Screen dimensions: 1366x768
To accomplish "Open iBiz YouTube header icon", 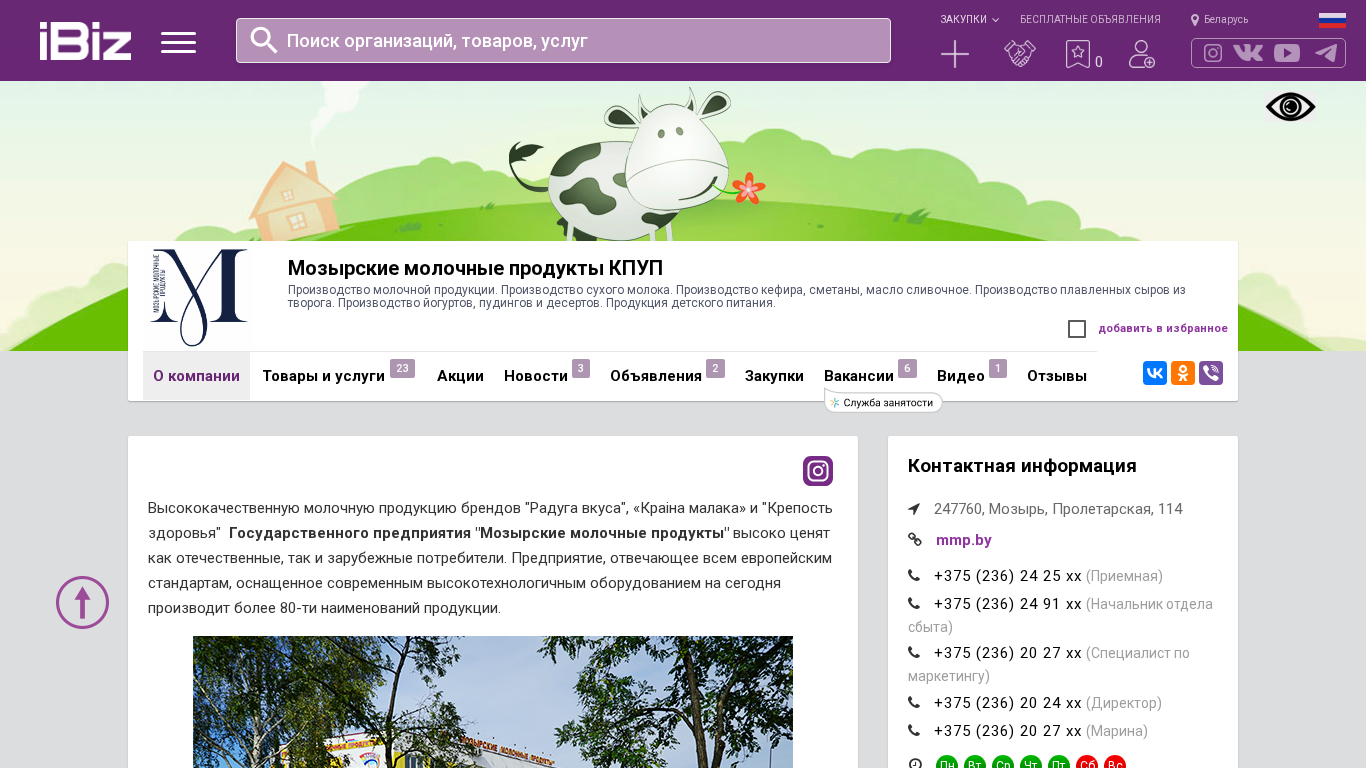I will click(x=1287, y=53).
